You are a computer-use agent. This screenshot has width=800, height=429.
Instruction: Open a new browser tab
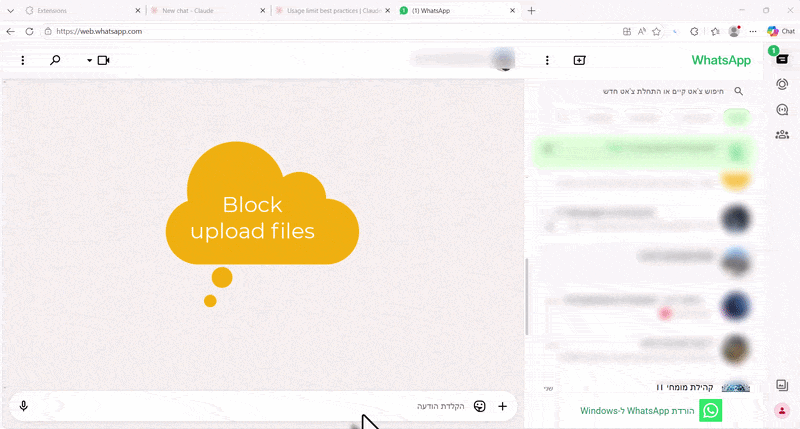[x=531, y=11]
